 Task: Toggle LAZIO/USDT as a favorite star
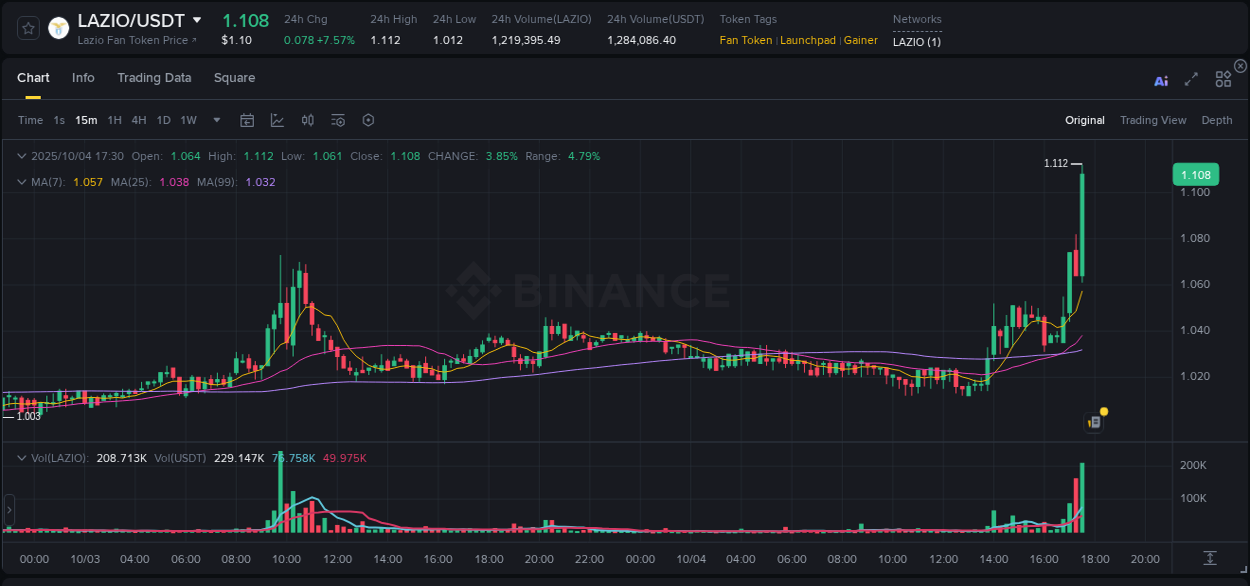28,27
